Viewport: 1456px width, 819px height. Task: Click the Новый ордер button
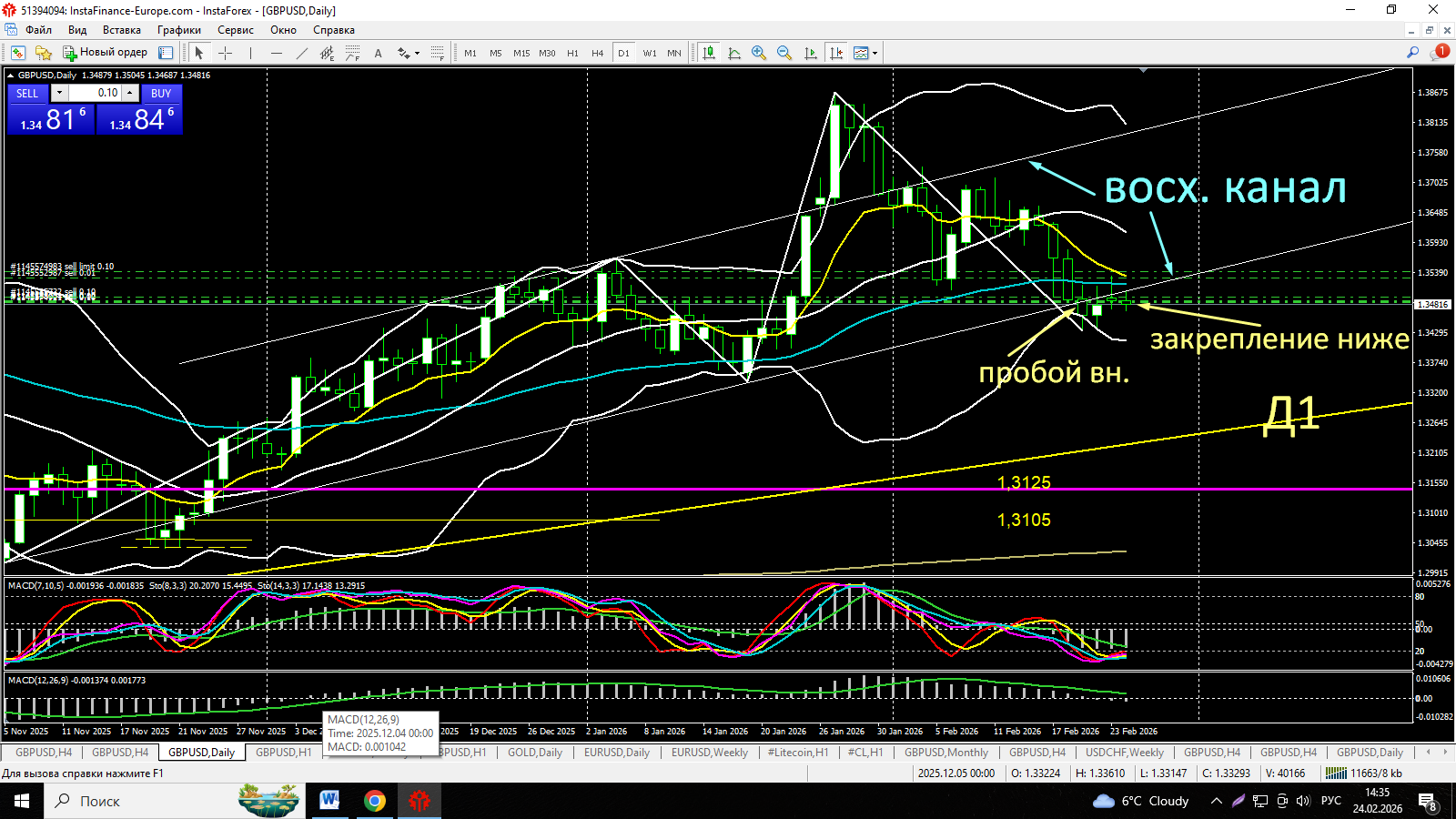[105, 53]
